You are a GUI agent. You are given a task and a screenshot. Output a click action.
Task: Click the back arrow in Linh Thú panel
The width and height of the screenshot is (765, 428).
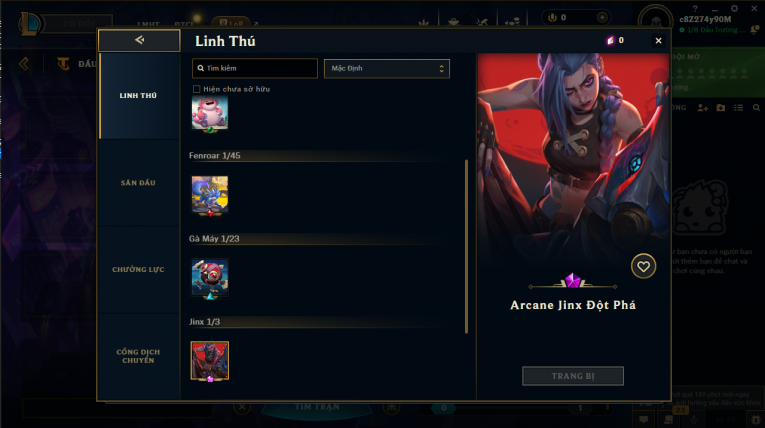point(139,40)
